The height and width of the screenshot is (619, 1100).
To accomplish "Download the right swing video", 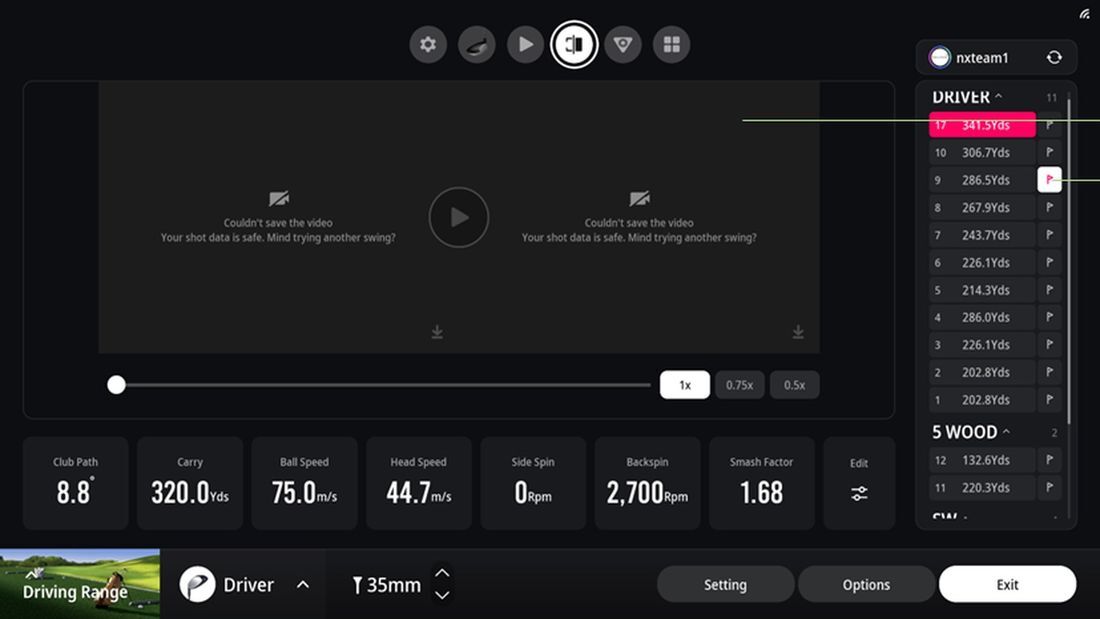I will pyautogui.click(x=798, y=331).
